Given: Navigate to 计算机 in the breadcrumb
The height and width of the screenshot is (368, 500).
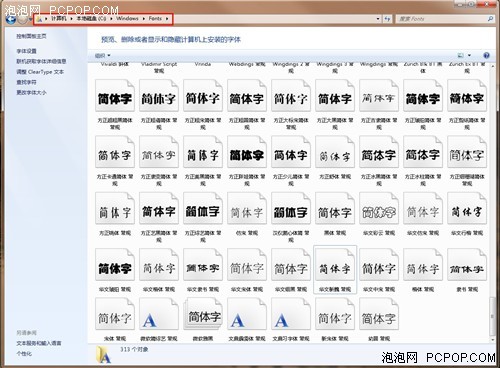Looking at the screenshot, I should click(59, 19).
